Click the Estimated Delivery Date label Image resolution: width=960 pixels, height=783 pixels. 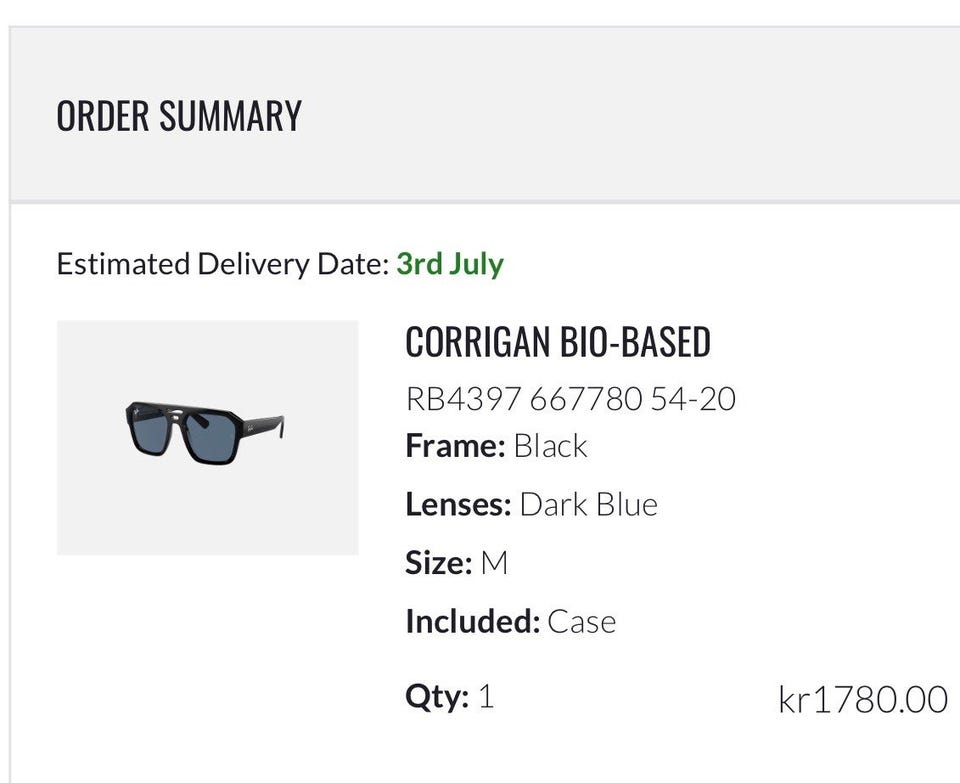click(223, 264)
